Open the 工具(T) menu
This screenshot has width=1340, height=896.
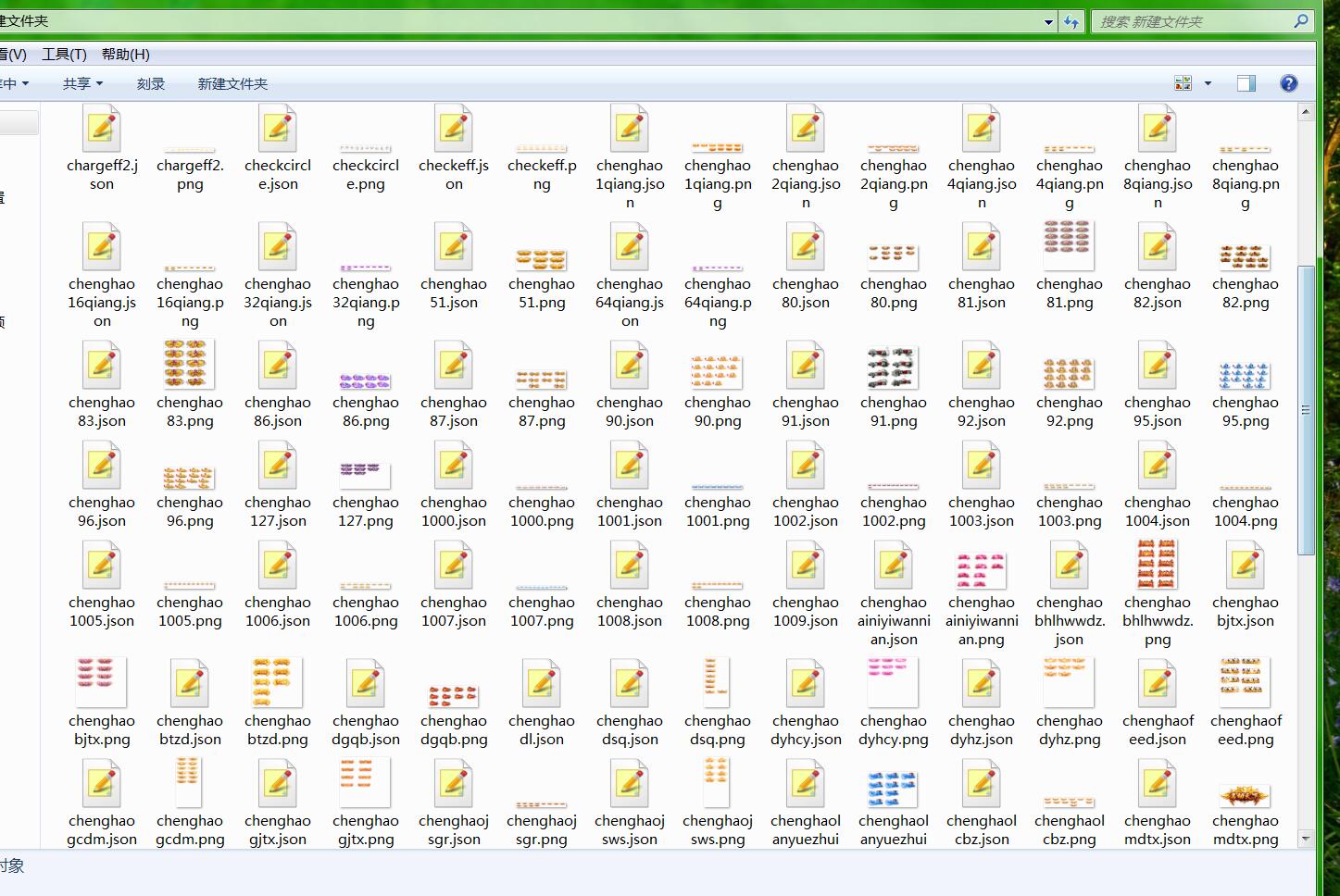(64, 55)
